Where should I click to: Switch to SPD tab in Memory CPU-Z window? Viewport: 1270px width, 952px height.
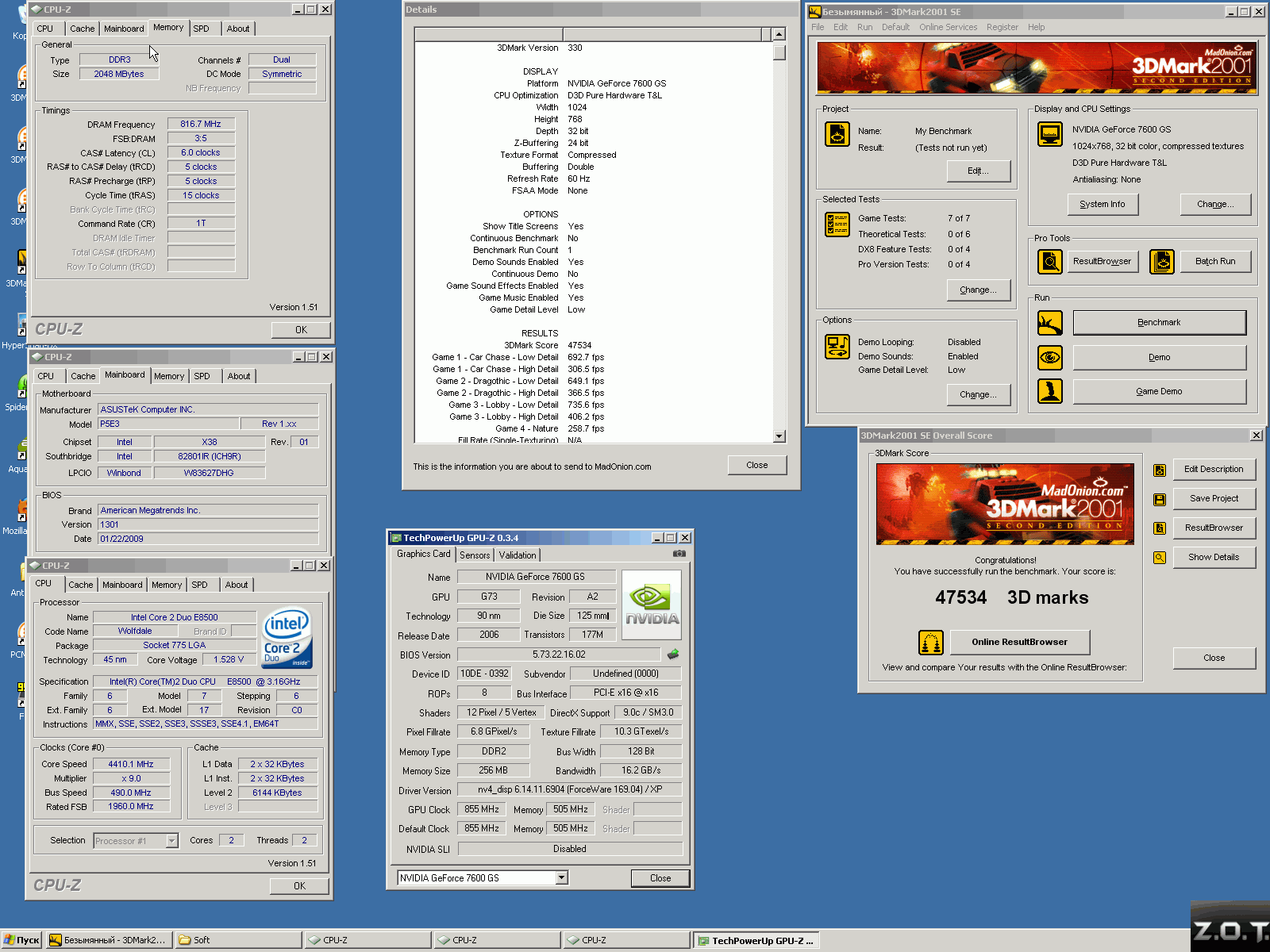coord(202,29)
